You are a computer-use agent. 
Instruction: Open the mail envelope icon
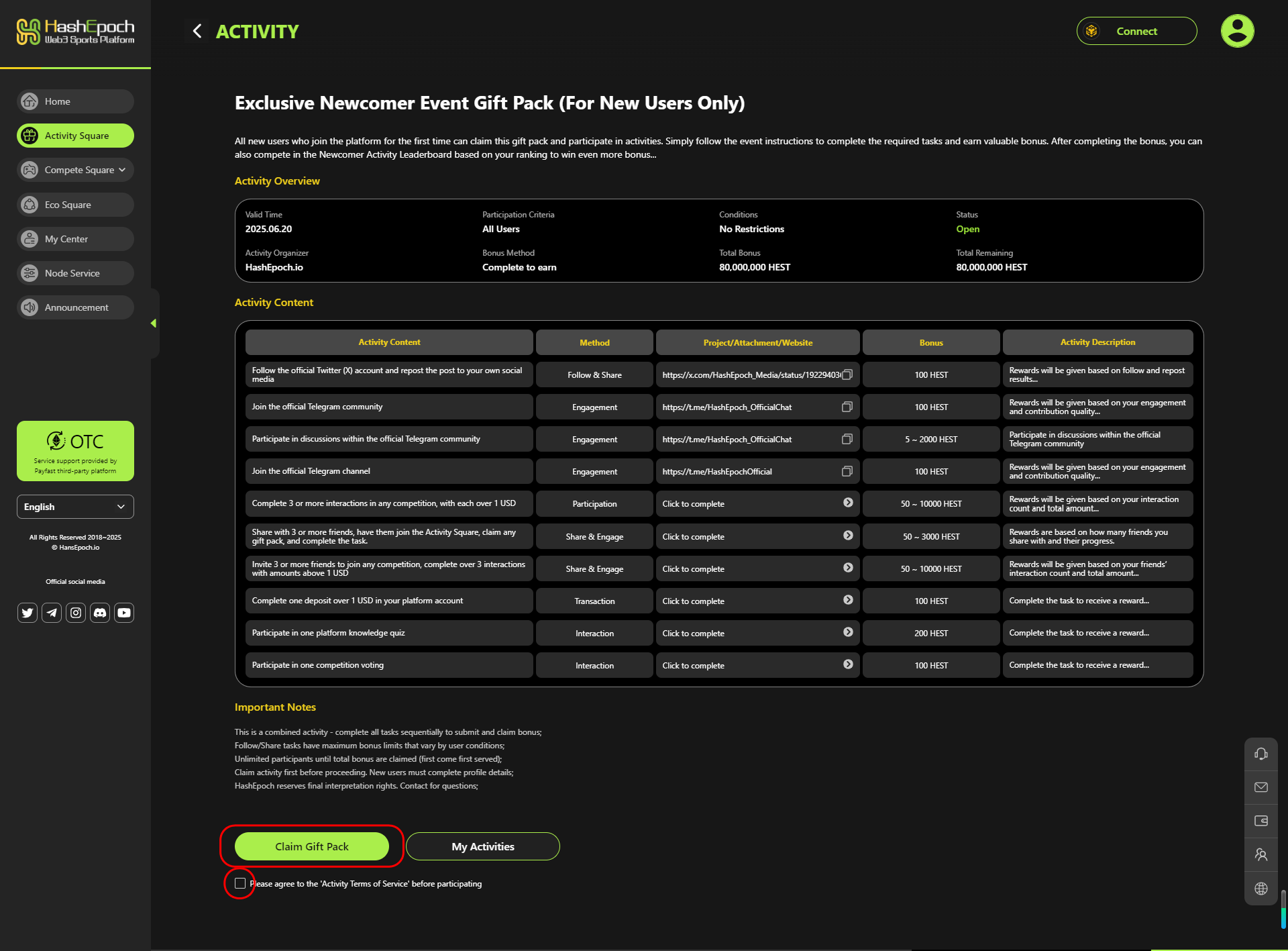pos(1261,787)
